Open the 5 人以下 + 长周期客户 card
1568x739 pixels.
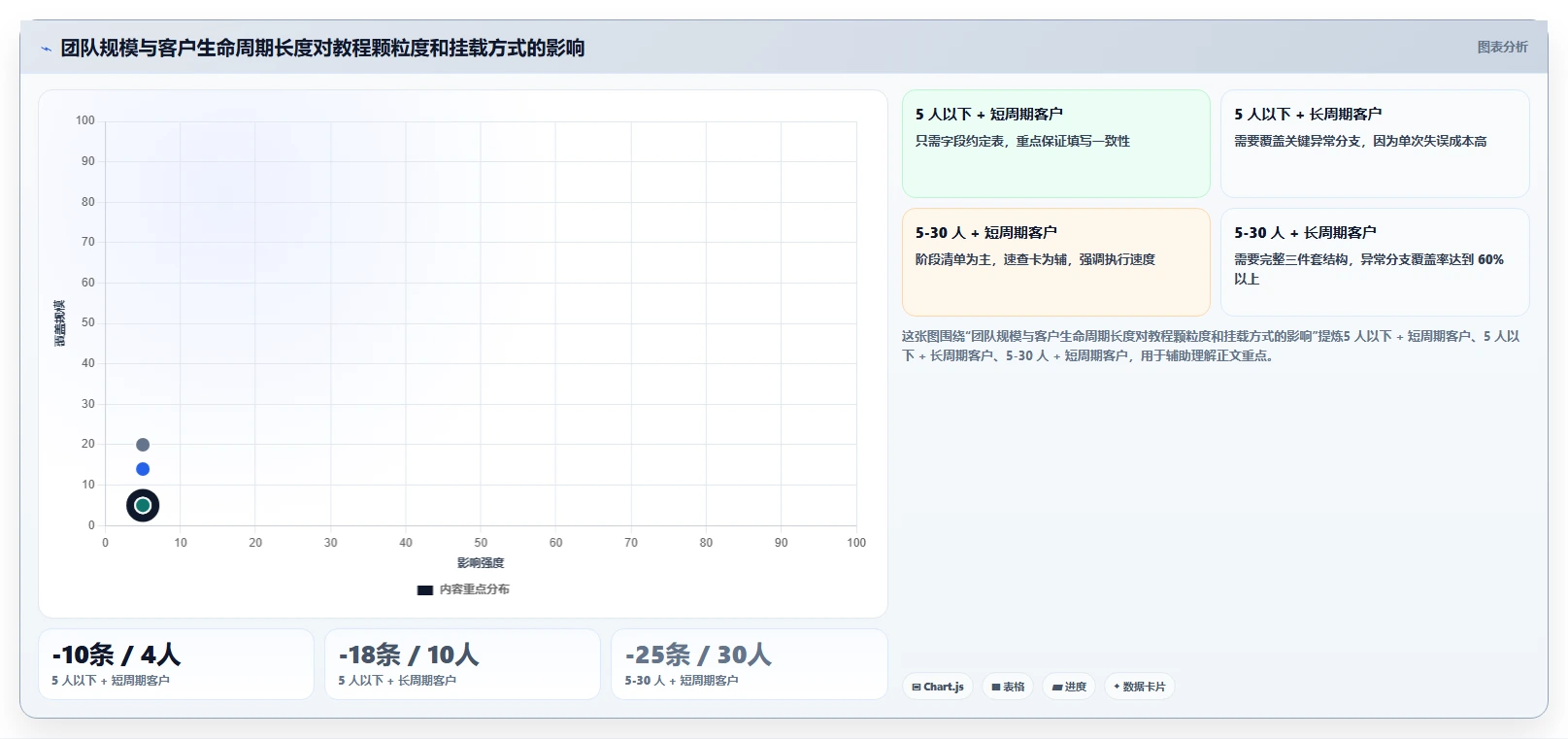pyautogui.click(x=1375, y=144)
